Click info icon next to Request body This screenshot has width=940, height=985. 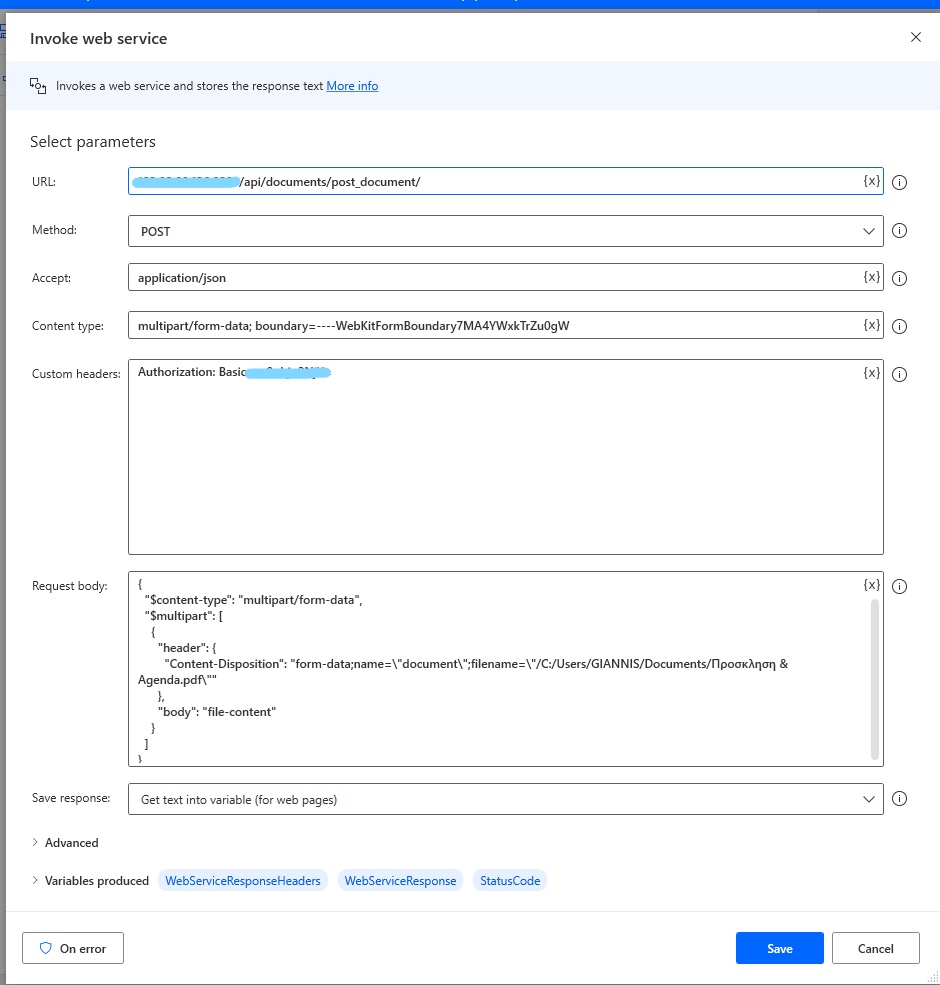pos(899,586)
